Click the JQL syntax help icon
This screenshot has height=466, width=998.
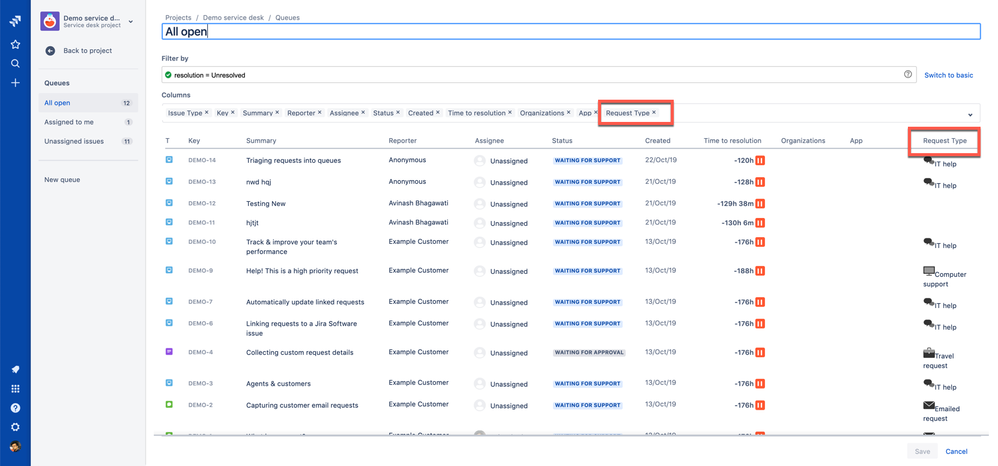coord(908,75)
